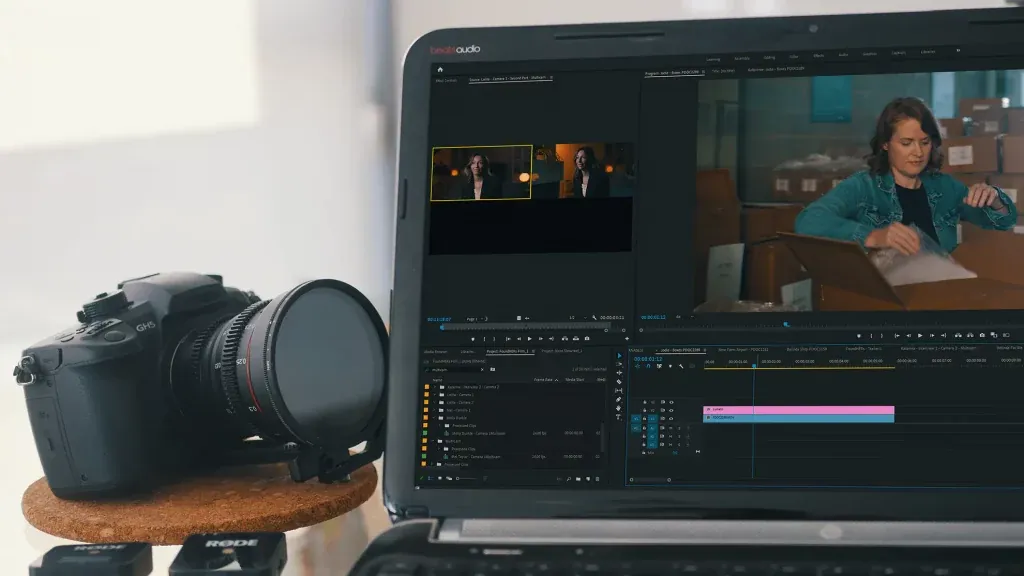This screenshot has height=576, width=1024.
Task: Collapse the Lottie - Camera 1 bin
Action: click(434, 394)
